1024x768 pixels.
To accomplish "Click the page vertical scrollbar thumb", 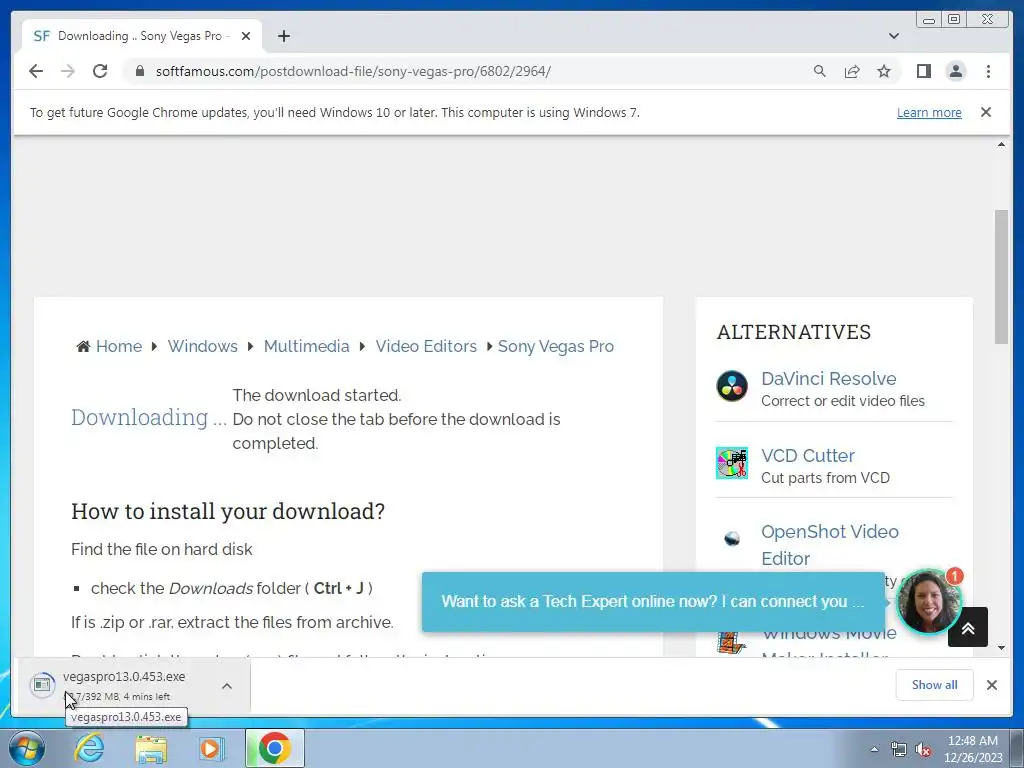I will tap(1001, 276).
